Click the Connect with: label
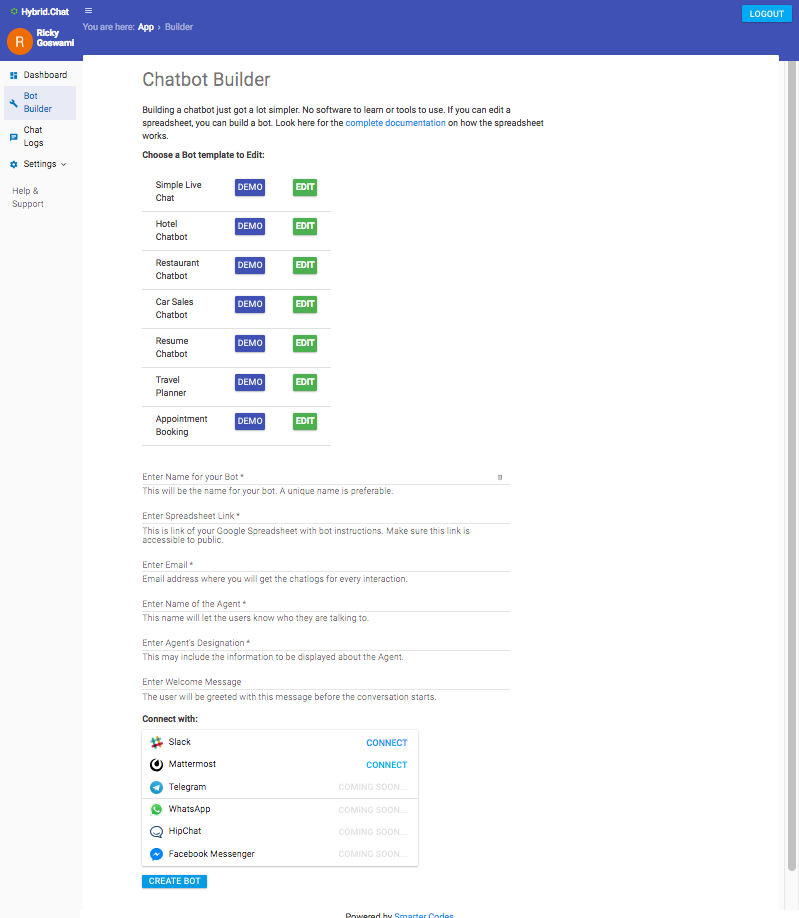This screenshot has height=918, width=799. 170,719
